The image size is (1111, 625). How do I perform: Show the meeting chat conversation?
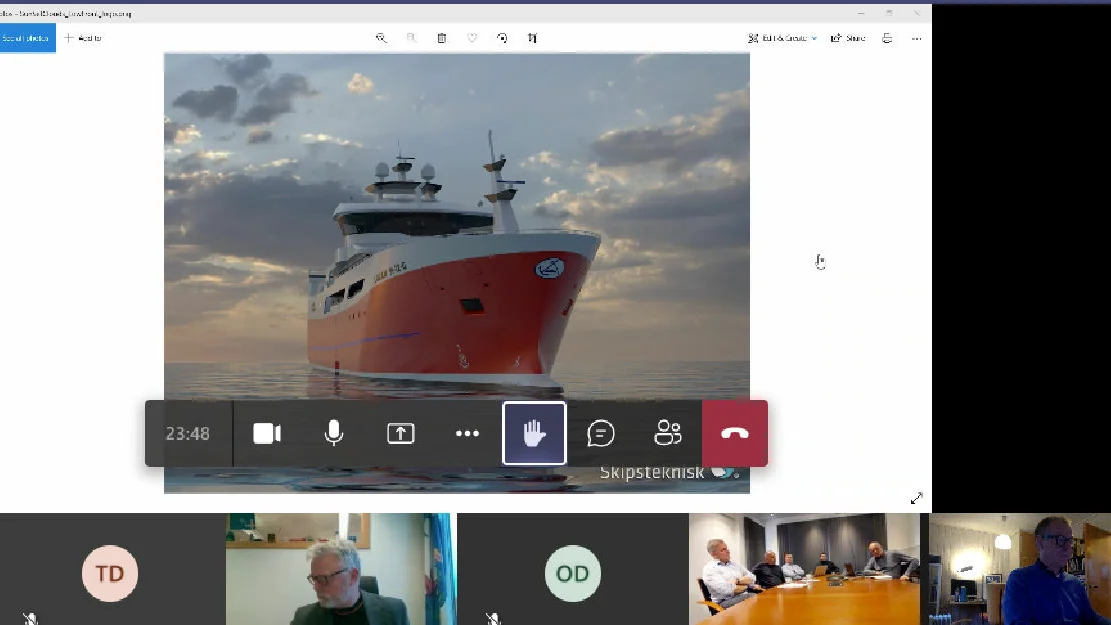(601, 434)
